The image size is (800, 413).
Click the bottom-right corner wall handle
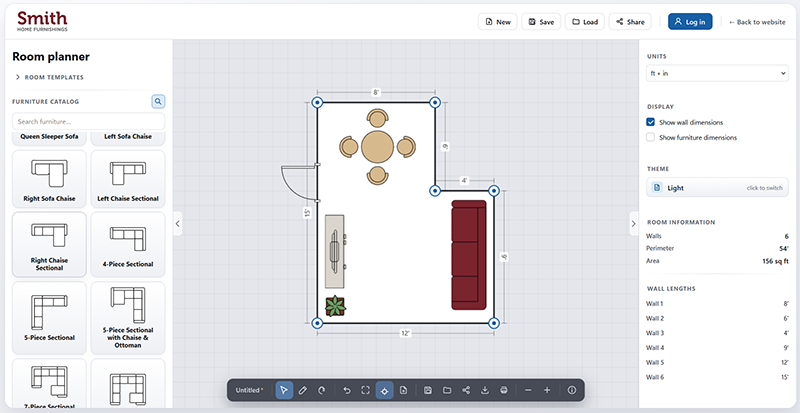[493, 323]
